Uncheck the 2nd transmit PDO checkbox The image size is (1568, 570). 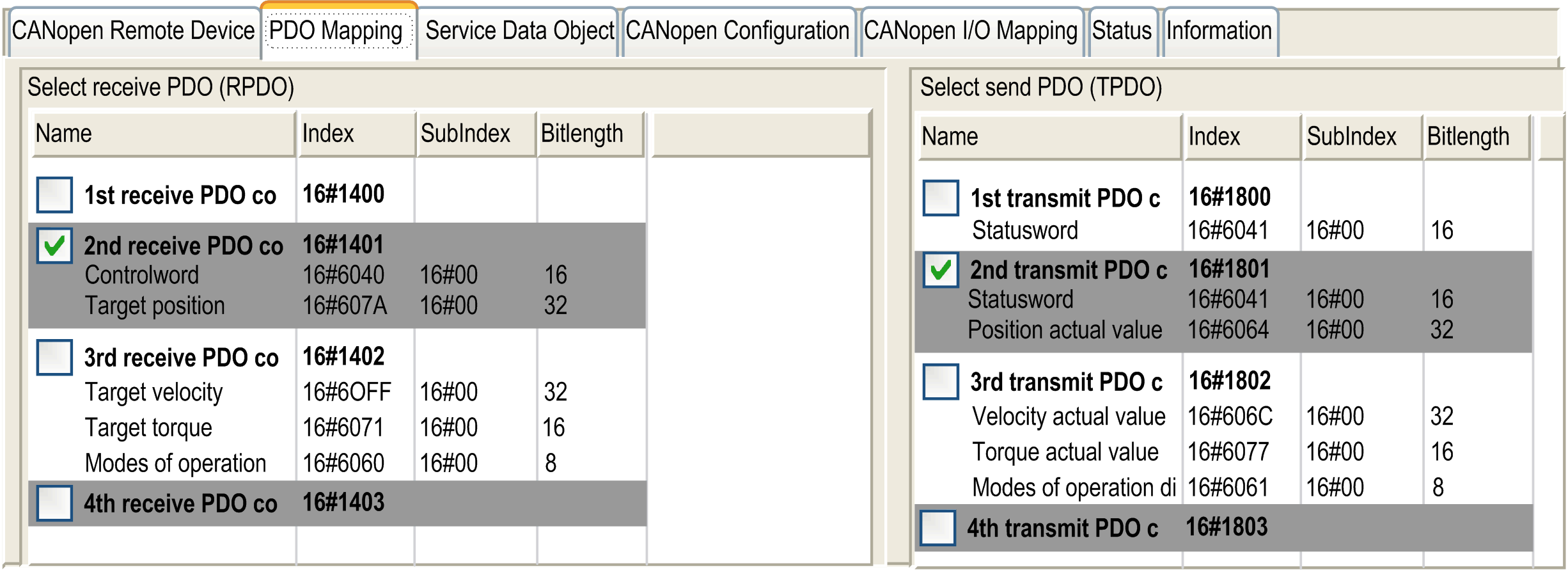(941, 270)
